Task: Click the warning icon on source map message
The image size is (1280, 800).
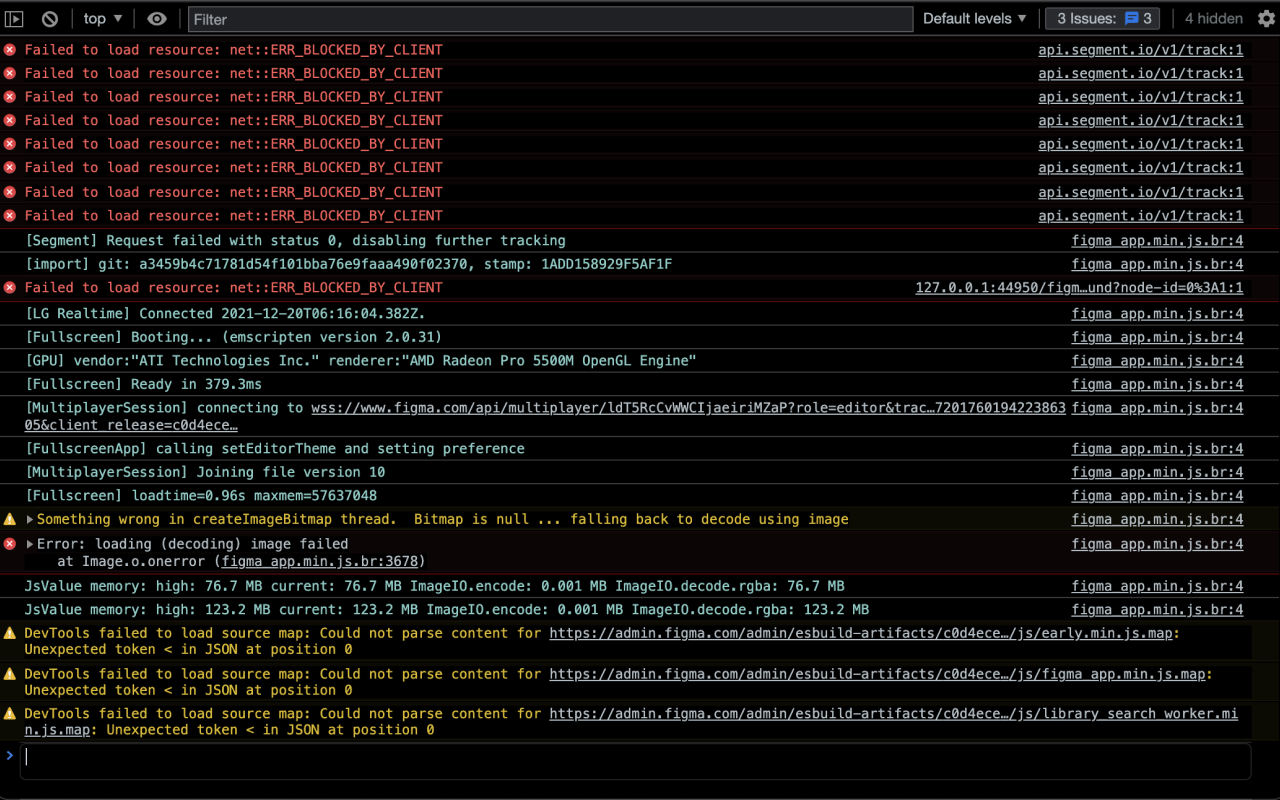Action: (x=9, y=633)
